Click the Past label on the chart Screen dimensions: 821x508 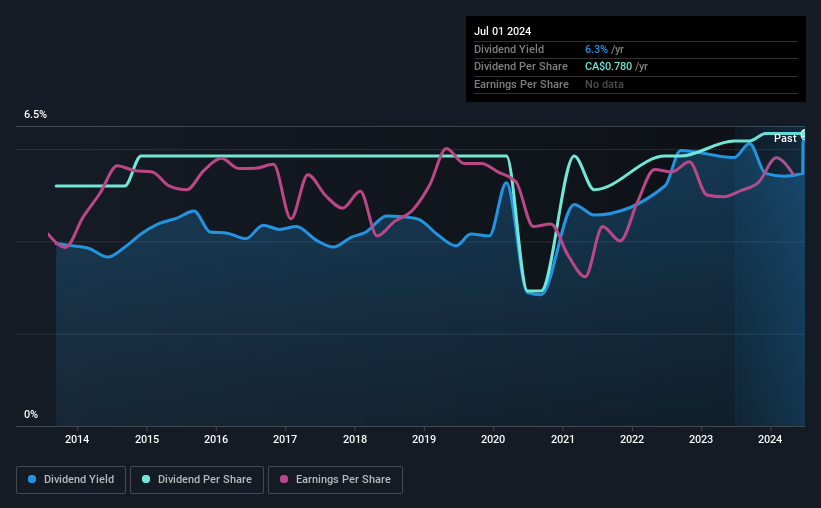785,138
